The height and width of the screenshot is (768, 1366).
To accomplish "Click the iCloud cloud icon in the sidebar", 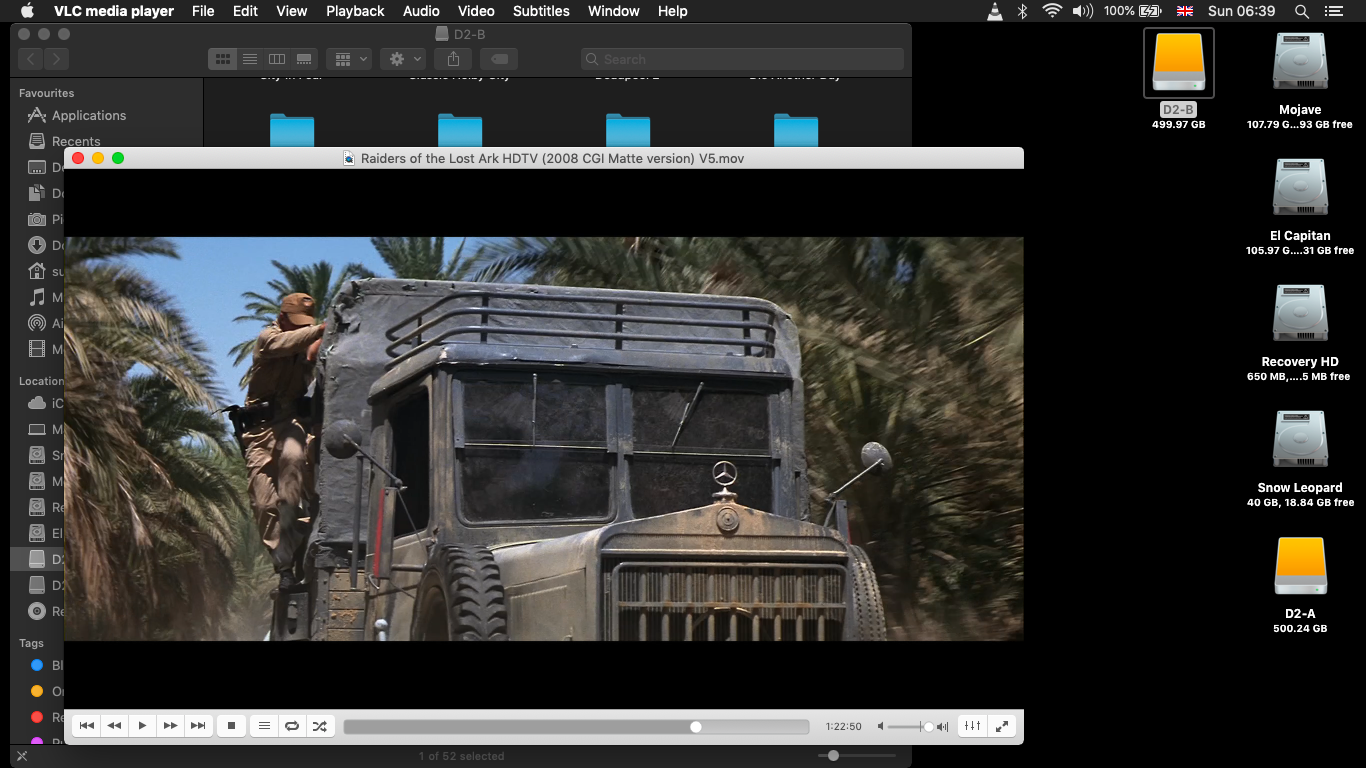I will [x=37, y=403].
